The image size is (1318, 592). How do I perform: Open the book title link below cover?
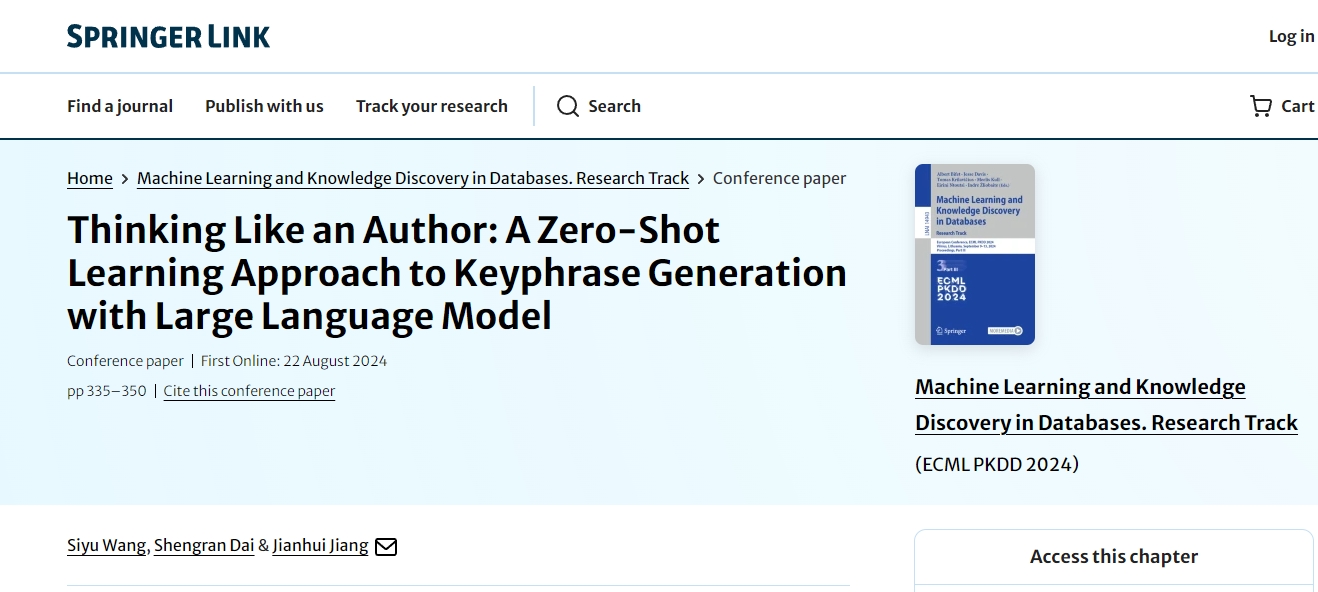(1106, 405)
